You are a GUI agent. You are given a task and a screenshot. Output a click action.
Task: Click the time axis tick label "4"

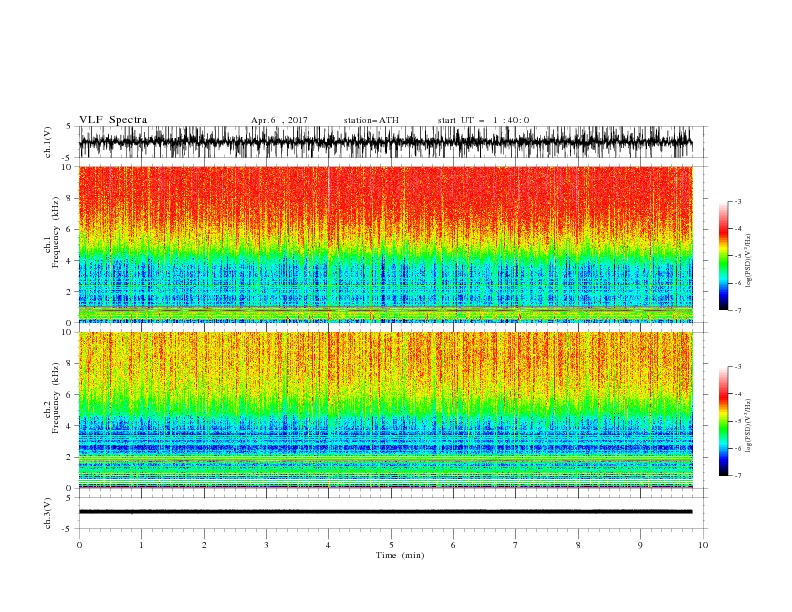point(328,545)
